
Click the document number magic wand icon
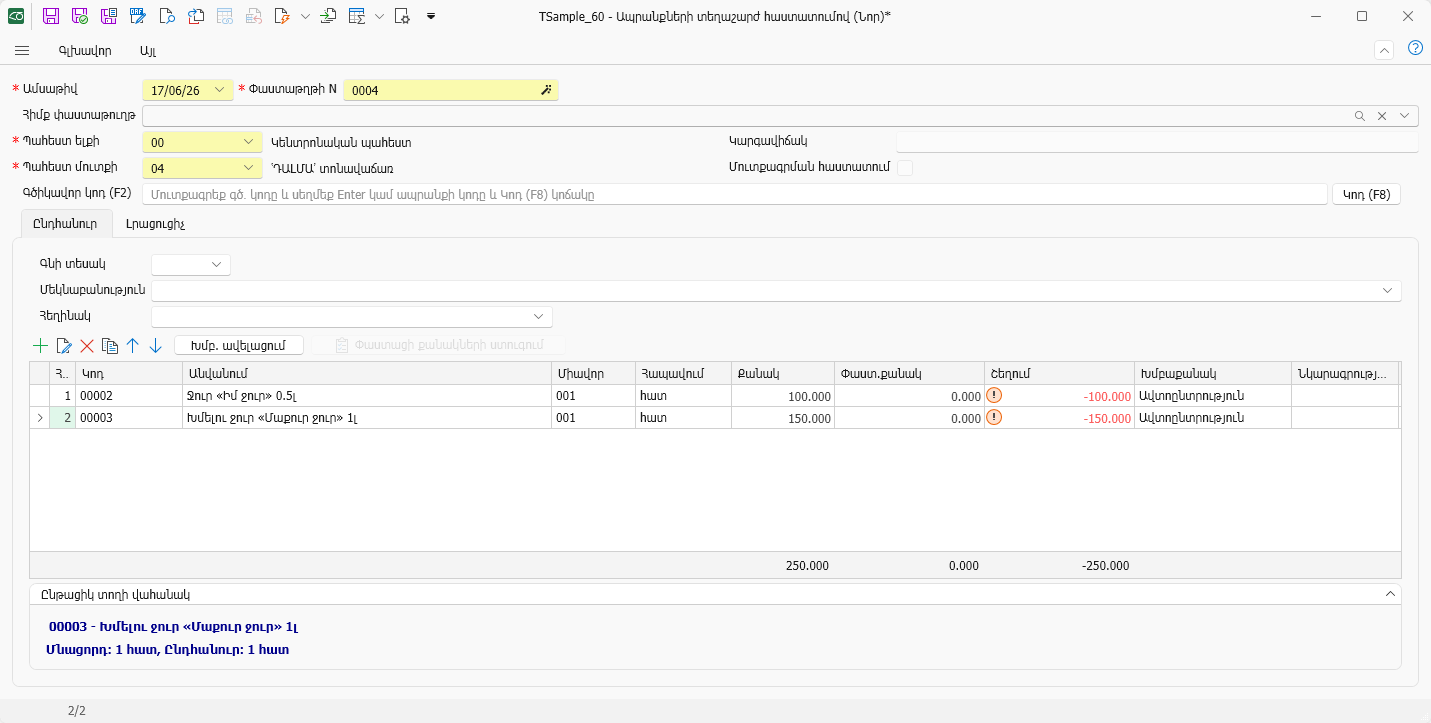pyautogui.click(x=546, y=90)
